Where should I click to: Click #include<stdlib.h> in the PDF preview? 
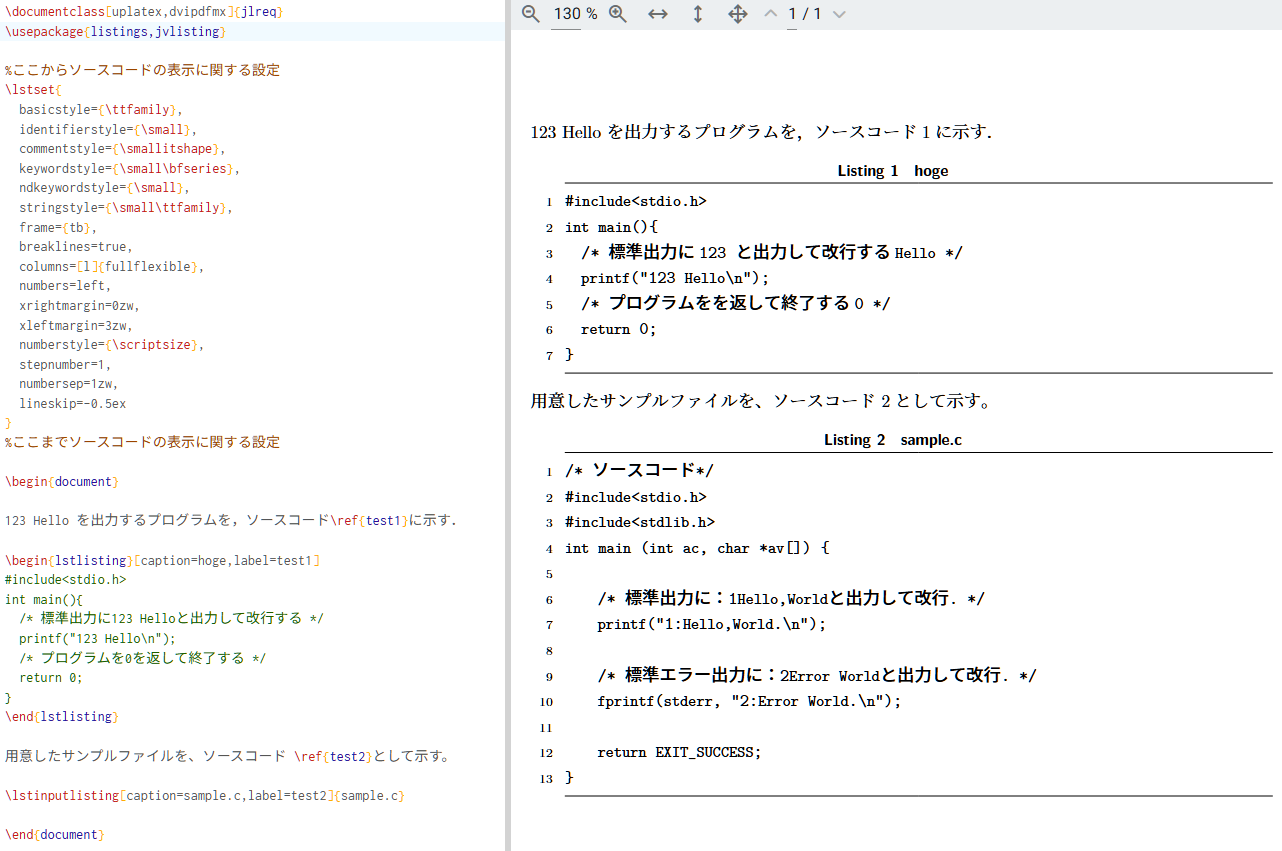pyautogui.click(x=640, y=522)
